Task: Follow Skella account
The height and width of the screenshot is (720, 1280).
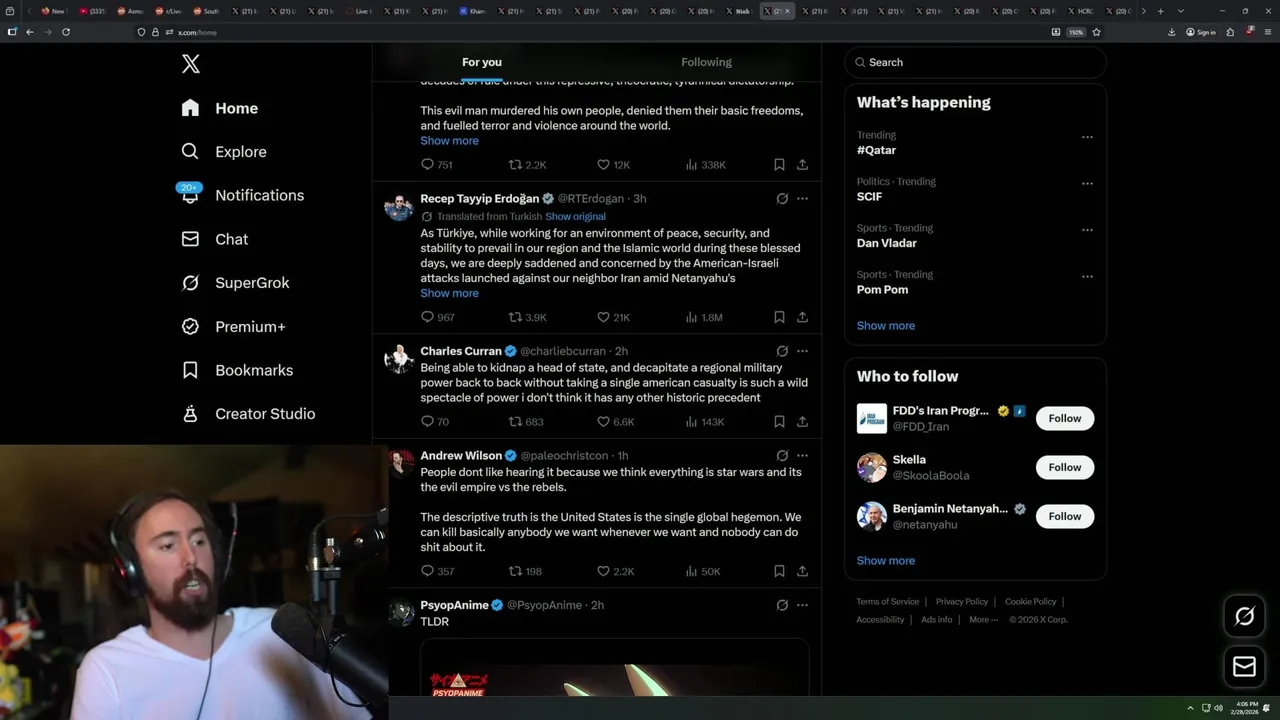Action: pyautogui.click(x=1065, y=467)
